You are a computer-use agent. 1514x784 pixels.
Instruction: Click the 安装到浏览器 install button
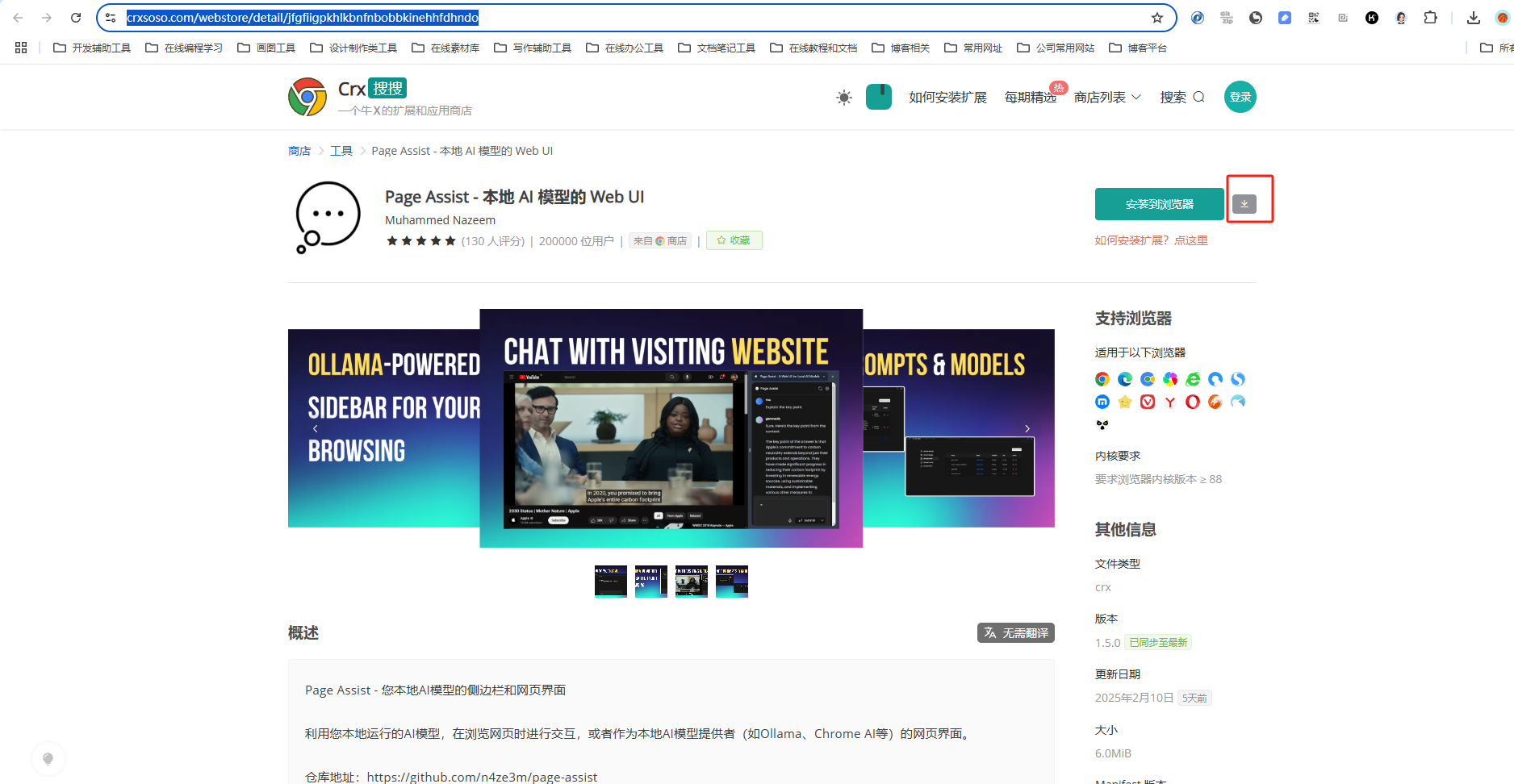[1159, 204]
